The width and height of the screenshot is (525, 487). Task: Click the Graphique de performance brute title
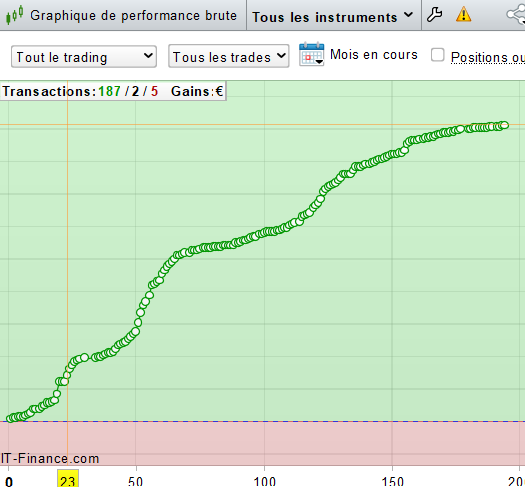pyautogui.click(x=133, y=16)
